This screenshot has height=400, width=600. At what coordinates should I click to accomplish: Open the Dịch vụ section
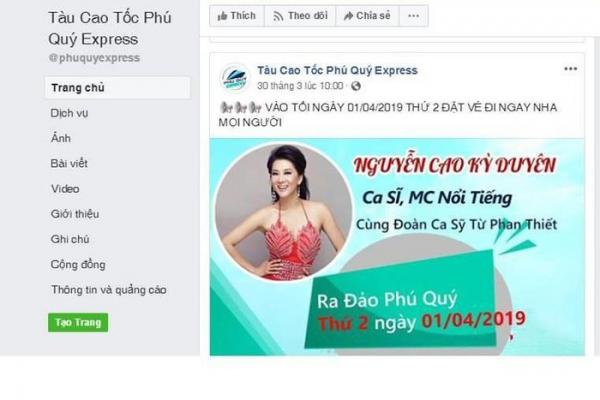coord(69,113)
